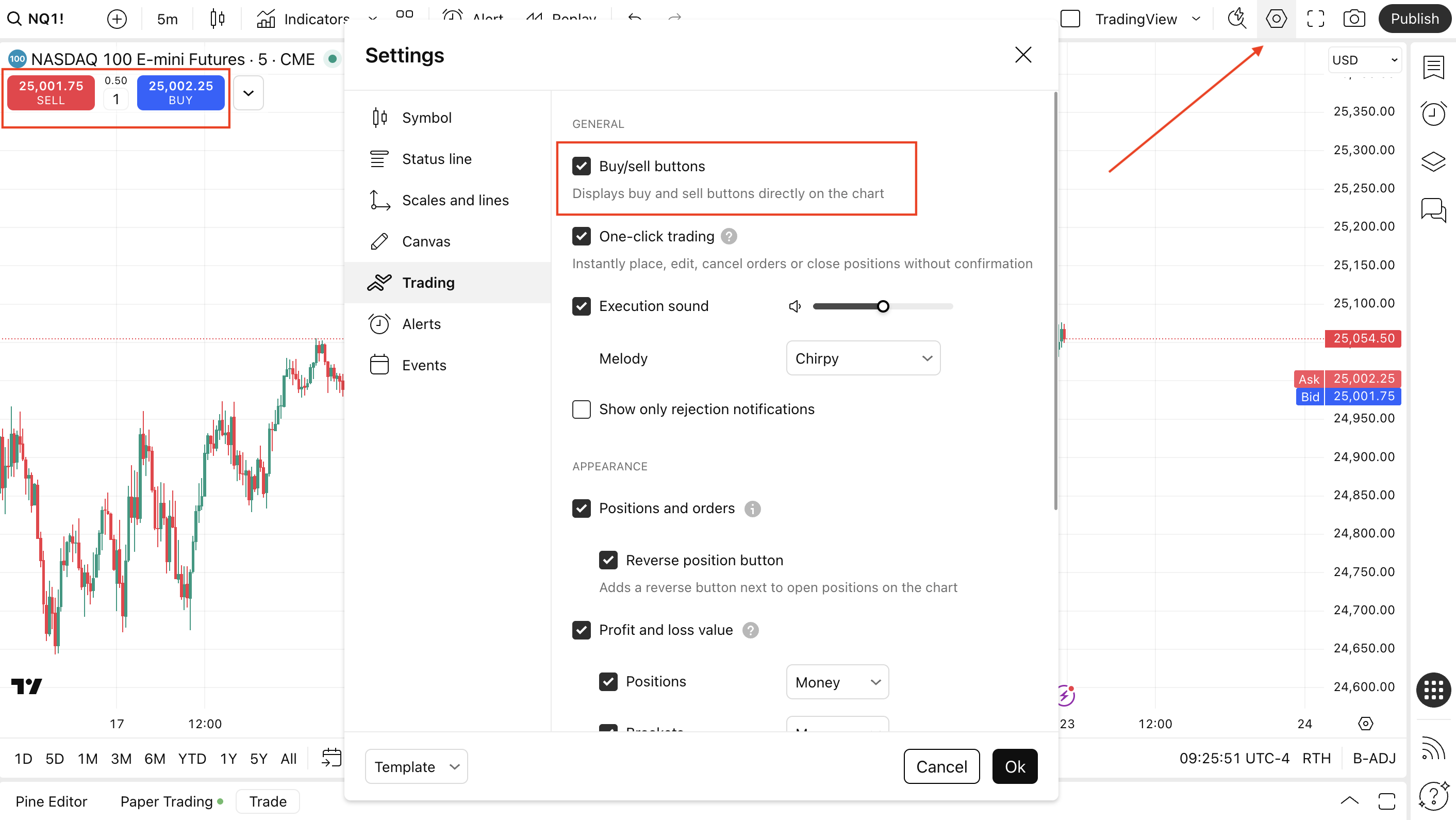Open the object tree layers icon
The width and height of the screenshot is (1456, 820).
1433,161
